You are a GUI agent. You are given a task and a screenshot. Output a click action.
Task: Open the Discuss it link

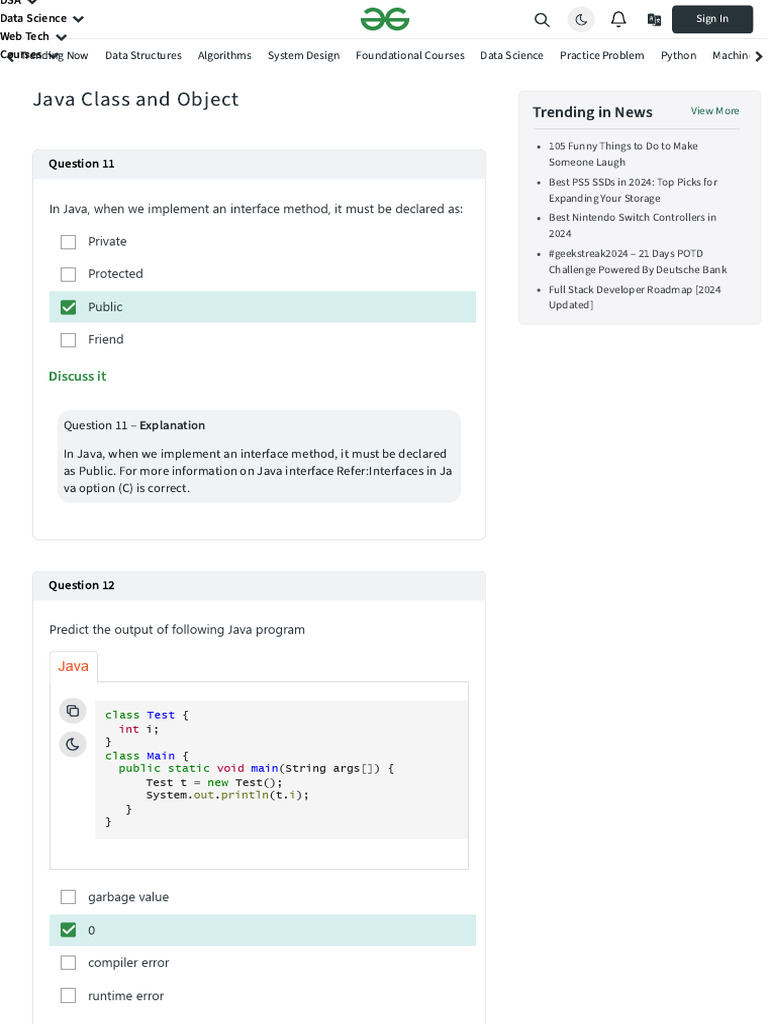pyautogui.click(x=77, y=376)
